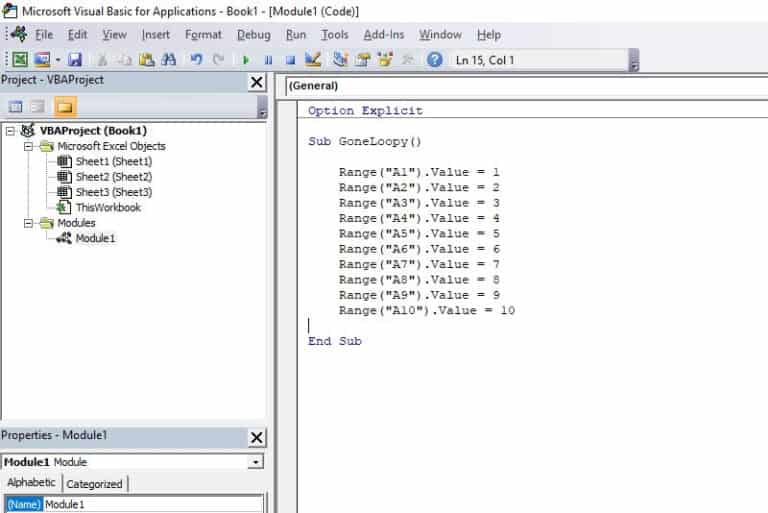Click the Range("A1").Value = 1 line
Viewport: 768px width, 513px height.
tap(419, 172)
